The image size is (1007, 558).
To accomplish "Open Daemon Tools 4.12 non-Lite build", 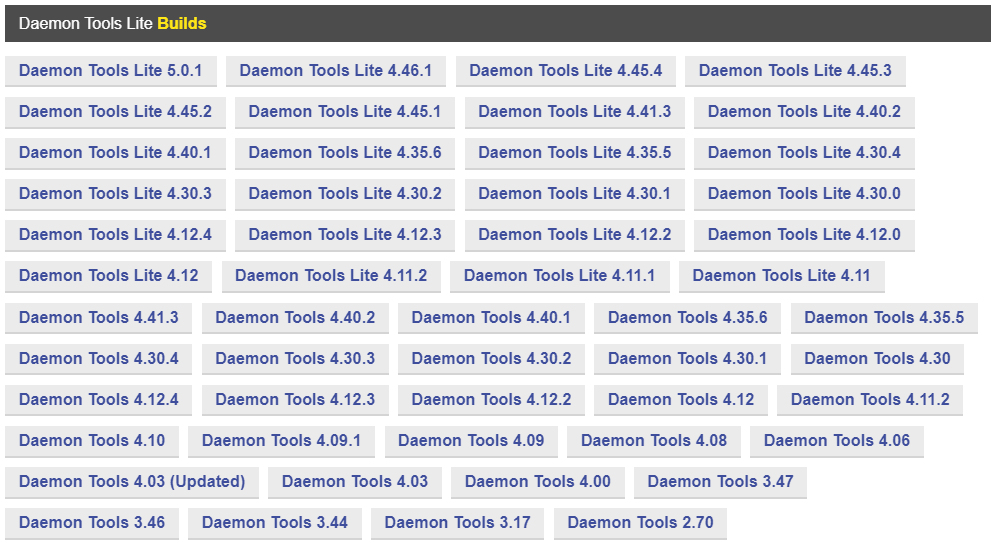I will pyautogui.click(x=681, y=400).
